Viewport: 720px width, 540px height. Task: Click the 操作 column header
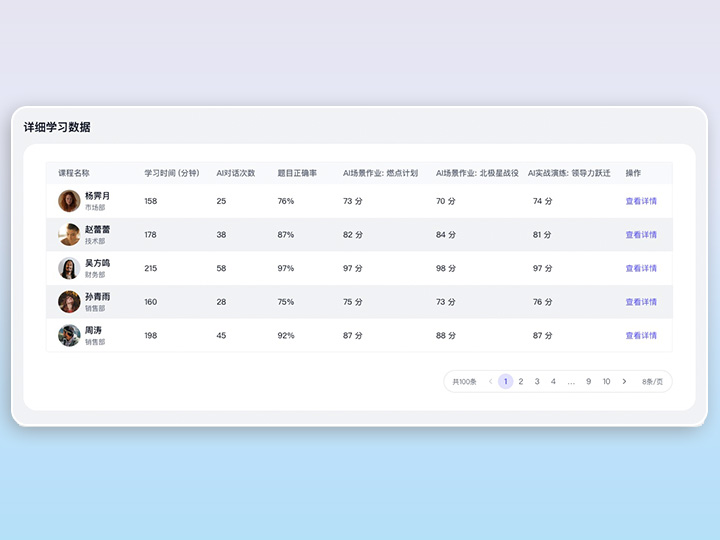633,173
